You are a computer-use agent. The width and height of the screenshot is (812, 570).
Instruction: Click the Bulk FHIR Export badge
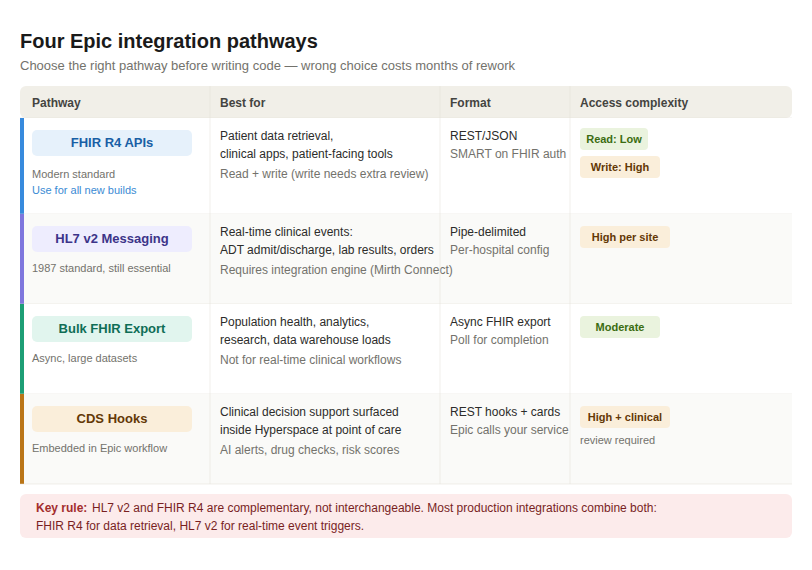[112, 329]
